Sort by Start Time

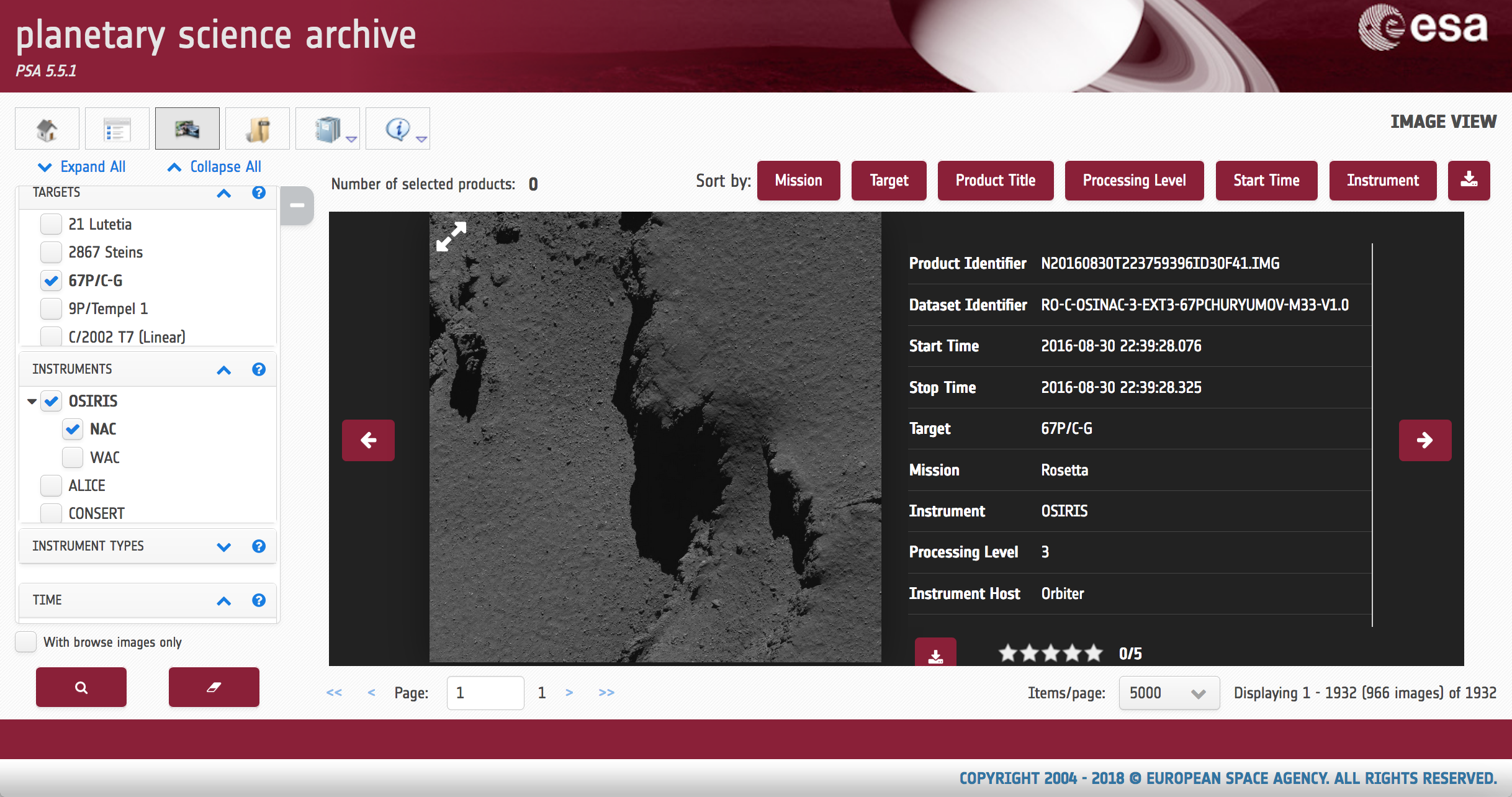pos(1266,181)
